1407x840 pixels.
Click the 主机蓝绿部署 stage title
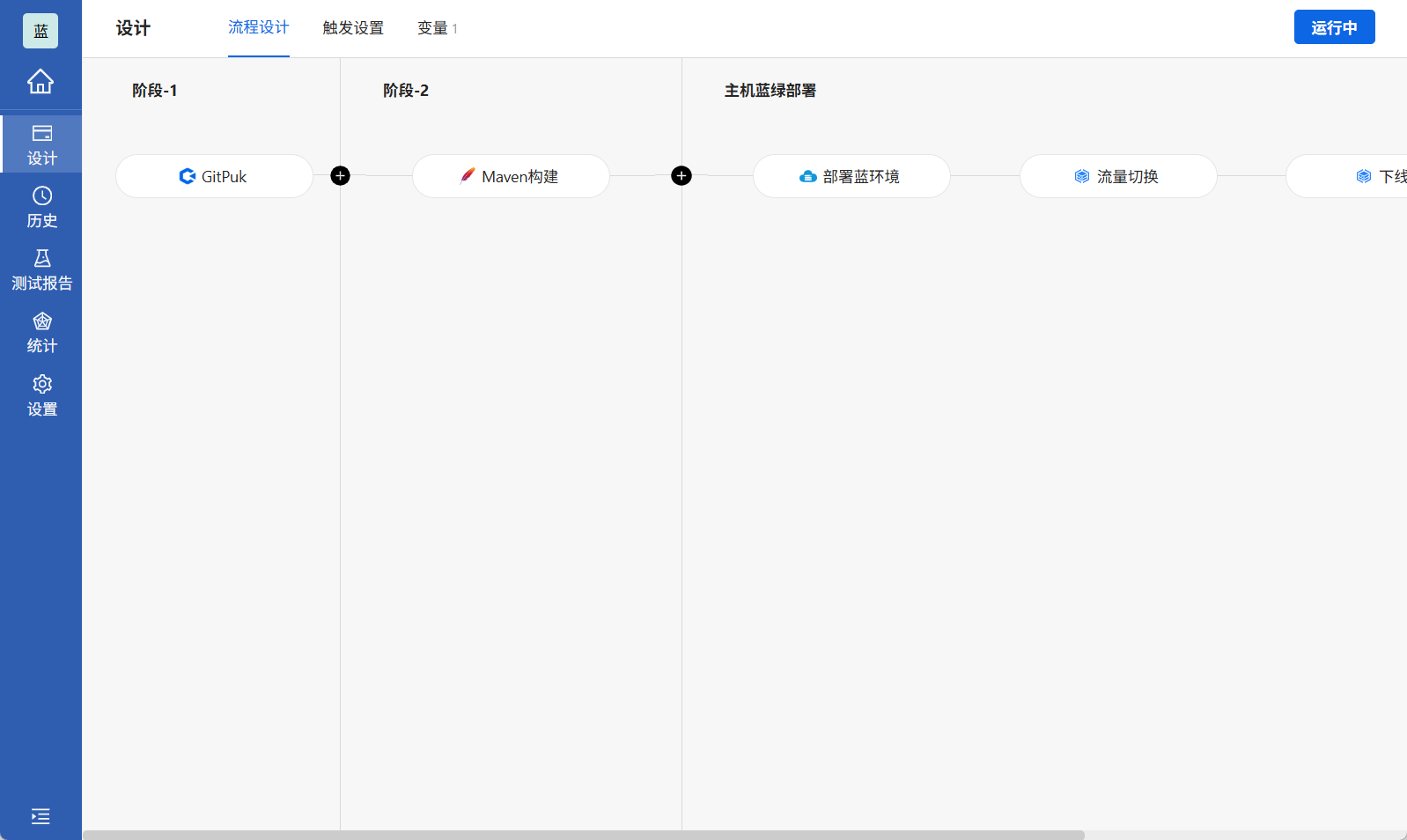(770, 91)
